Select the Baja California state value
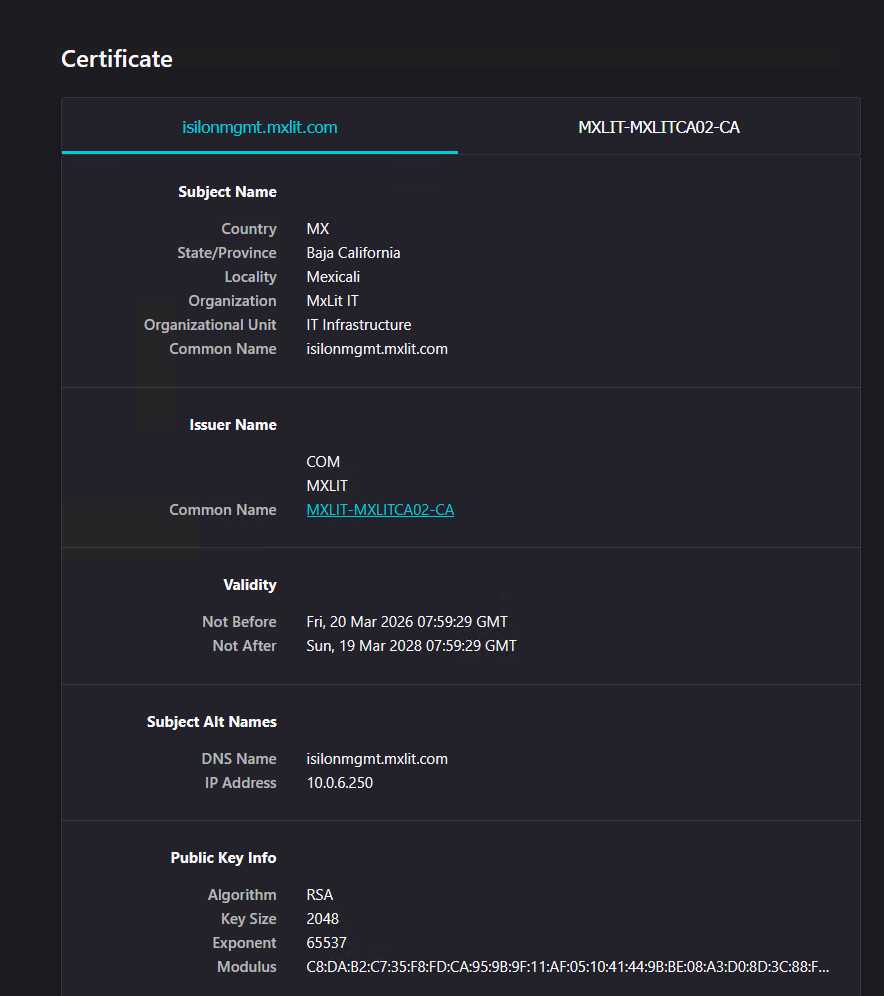Screen dimensions: 884x996 pos(353,252)
